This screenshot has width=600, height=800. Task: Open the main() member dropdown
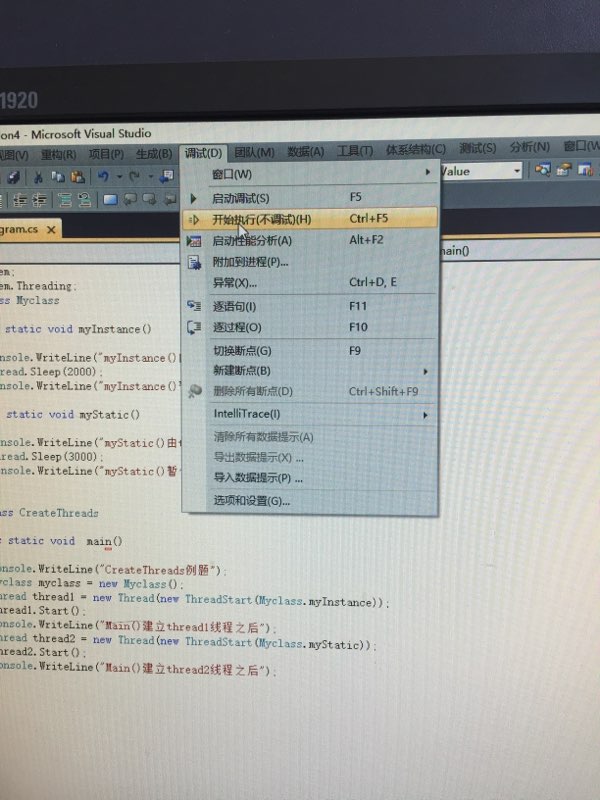pyautogui.click(x=519, y=251)
